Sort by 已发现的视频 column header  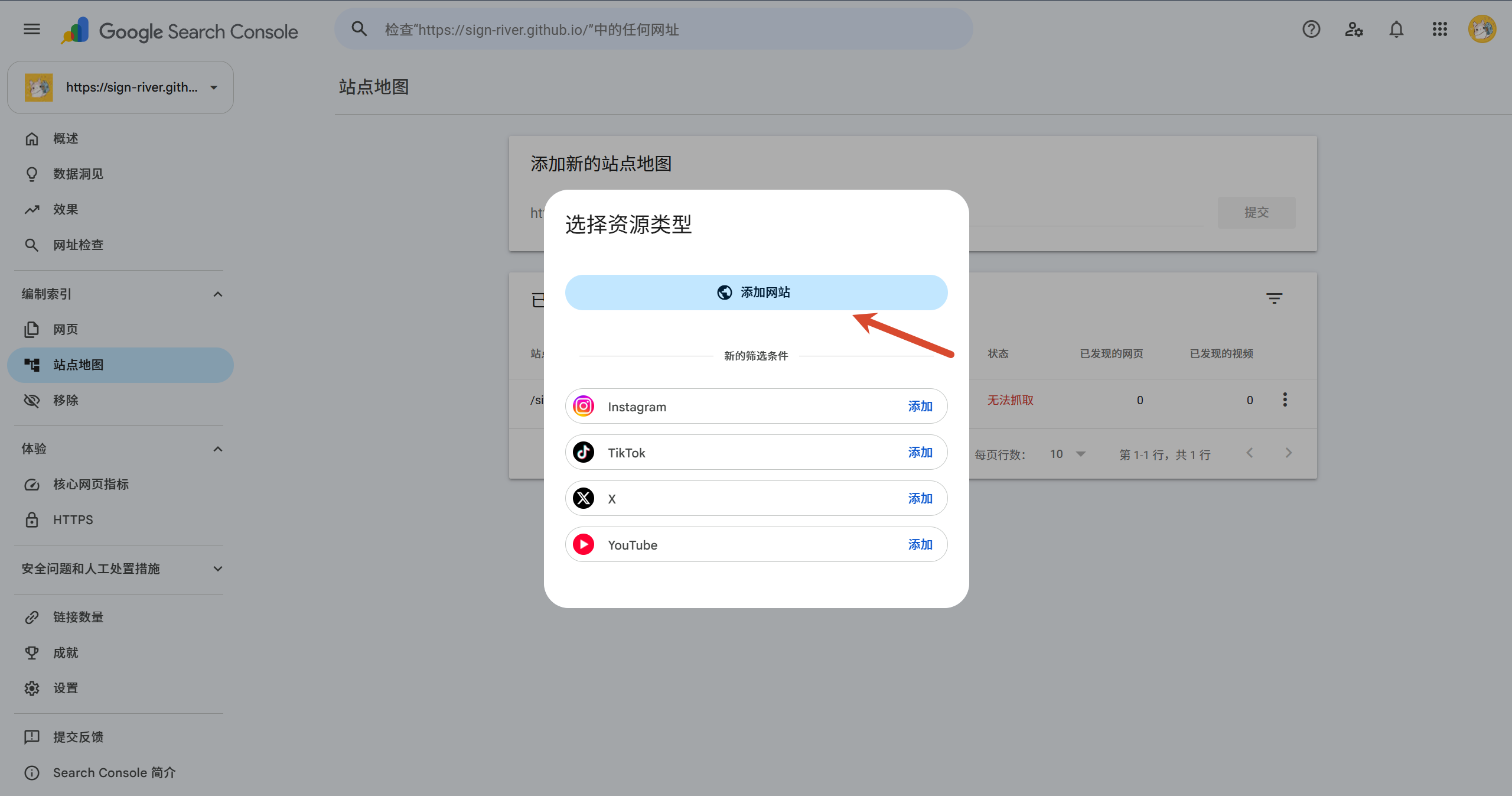[x=1221, y=353]
